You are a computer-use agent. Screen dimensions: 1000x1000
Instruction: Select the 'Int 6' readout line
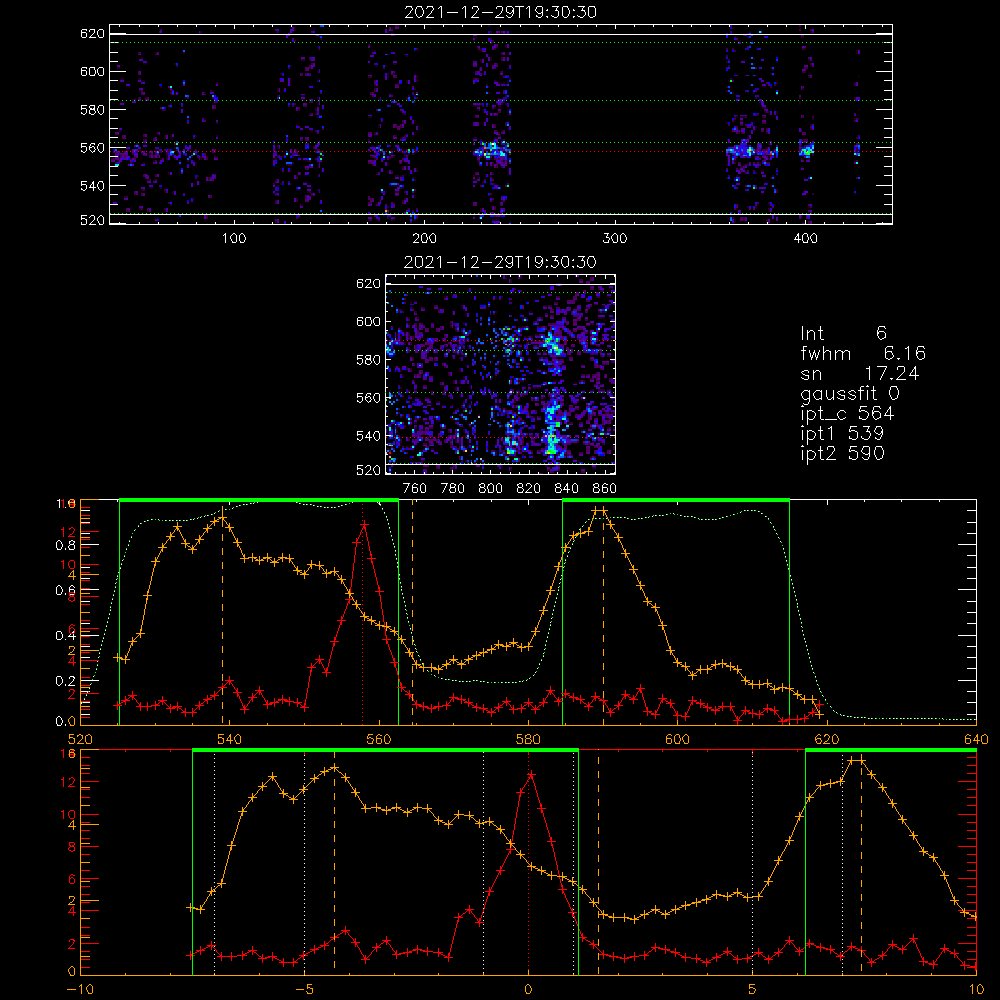pyautogui.click(x=843, y=333)
